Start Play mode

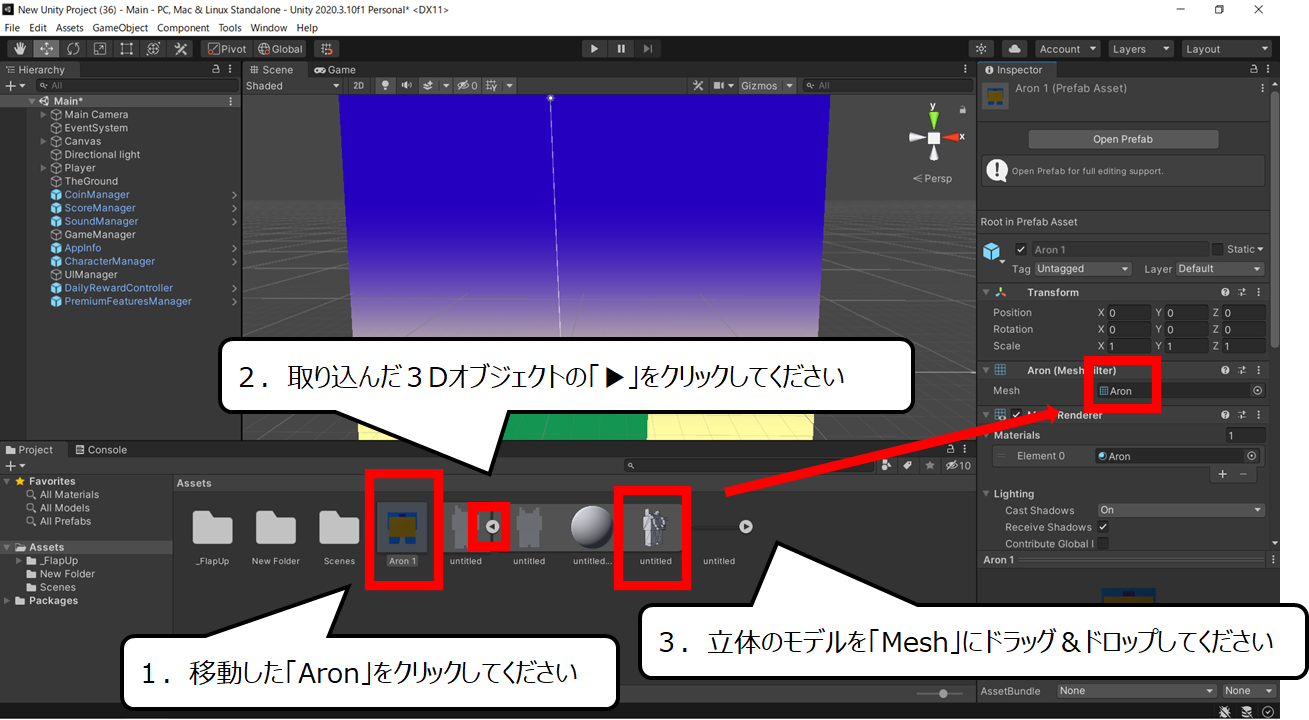[x=594, y=48]
